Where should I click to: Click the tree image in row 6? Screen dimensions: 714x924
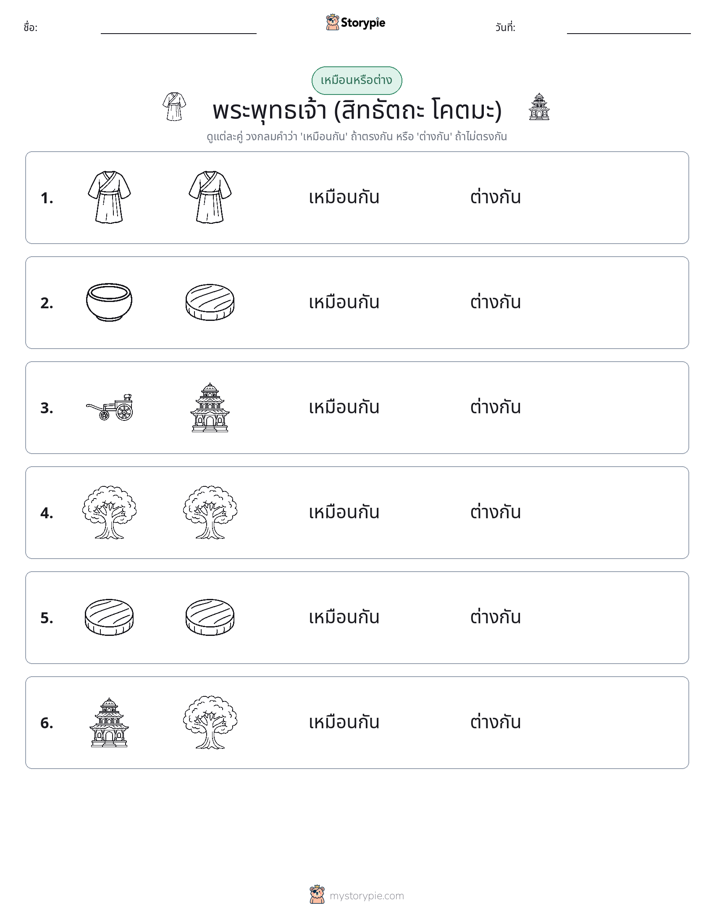(x=210, y=722)
